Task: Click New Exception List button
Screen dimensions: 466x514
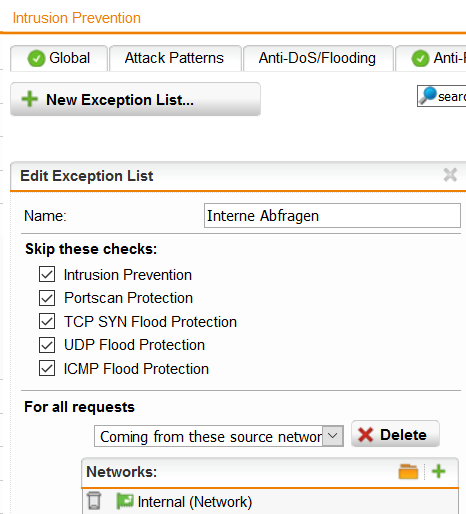Action: [135, 99]
